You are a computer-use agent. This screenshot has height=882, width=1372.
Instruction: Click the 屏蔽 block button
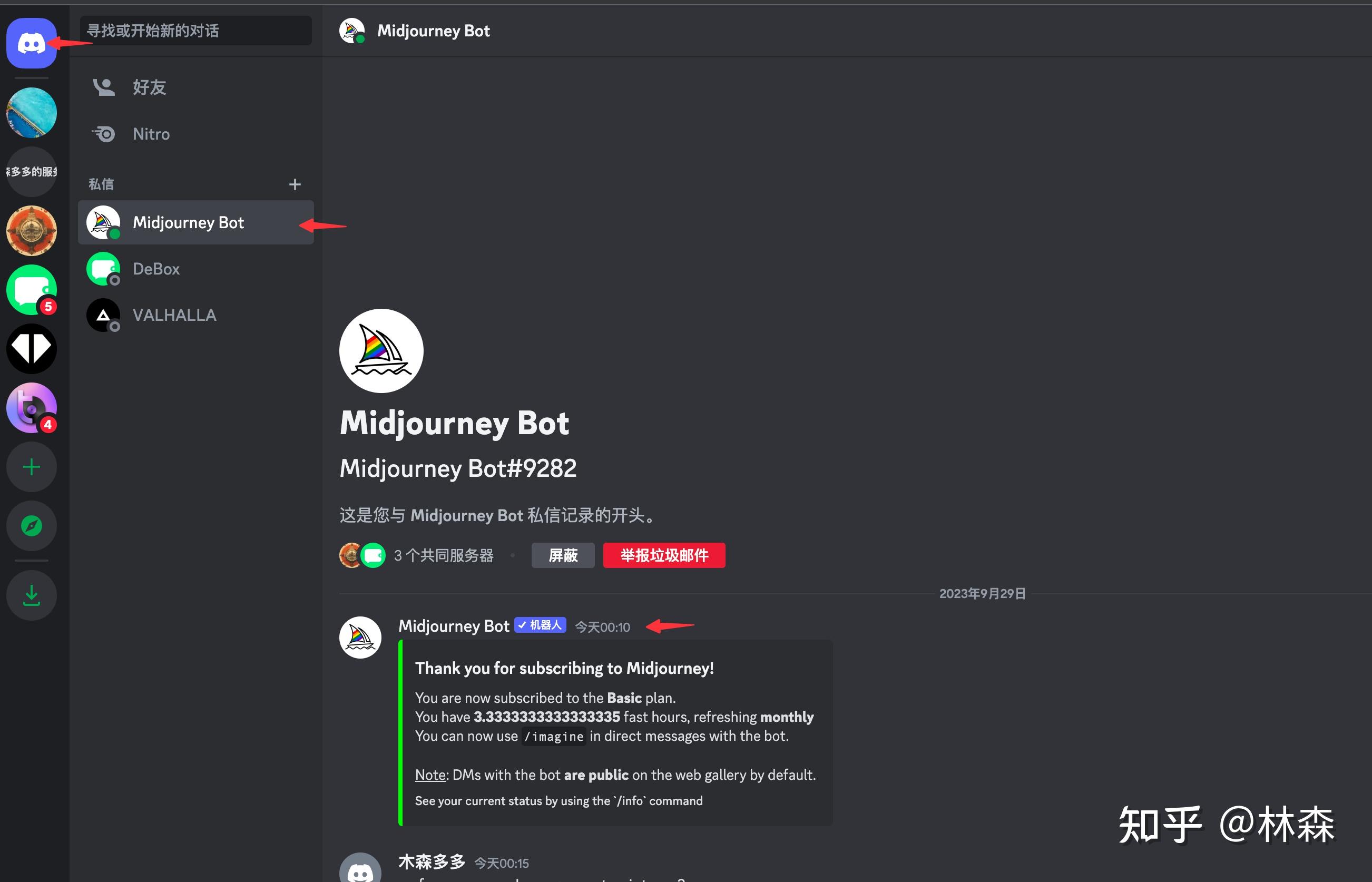(x=563, y=555)
